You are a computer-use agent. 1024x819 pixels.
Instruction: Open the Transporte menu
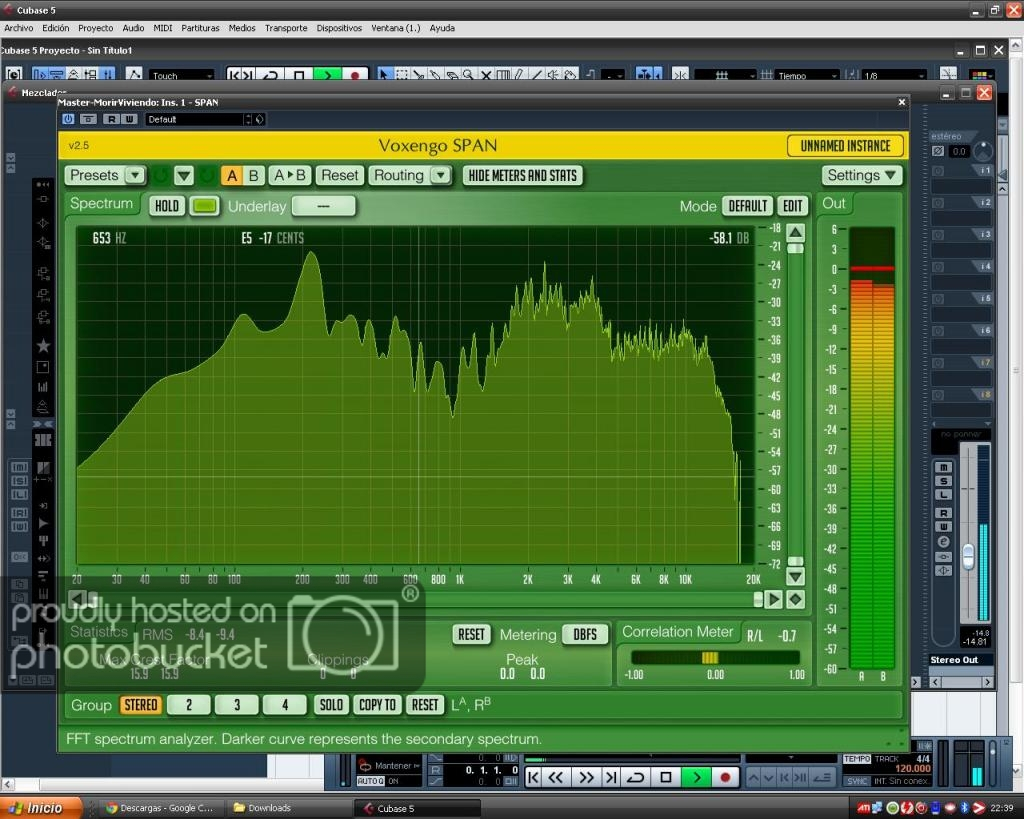(286, 28)
